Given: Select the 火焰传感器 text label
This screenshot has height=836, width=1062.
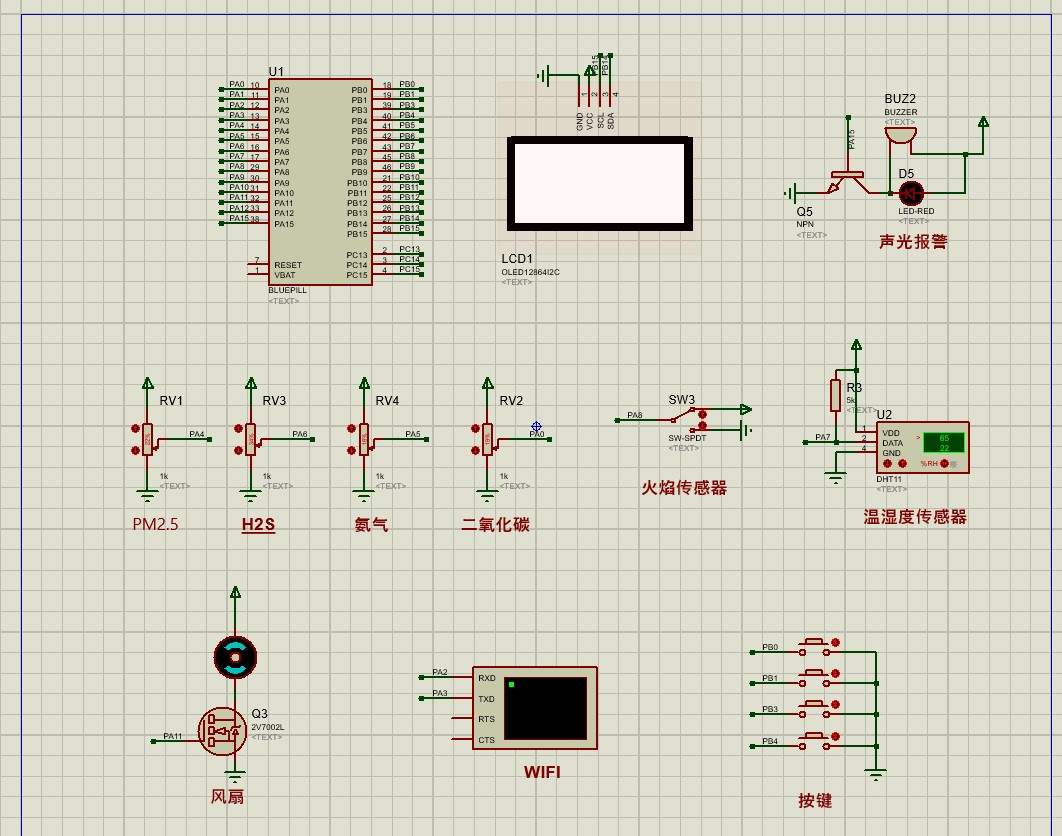Looking at the screenshot, I should pos(684,488).
